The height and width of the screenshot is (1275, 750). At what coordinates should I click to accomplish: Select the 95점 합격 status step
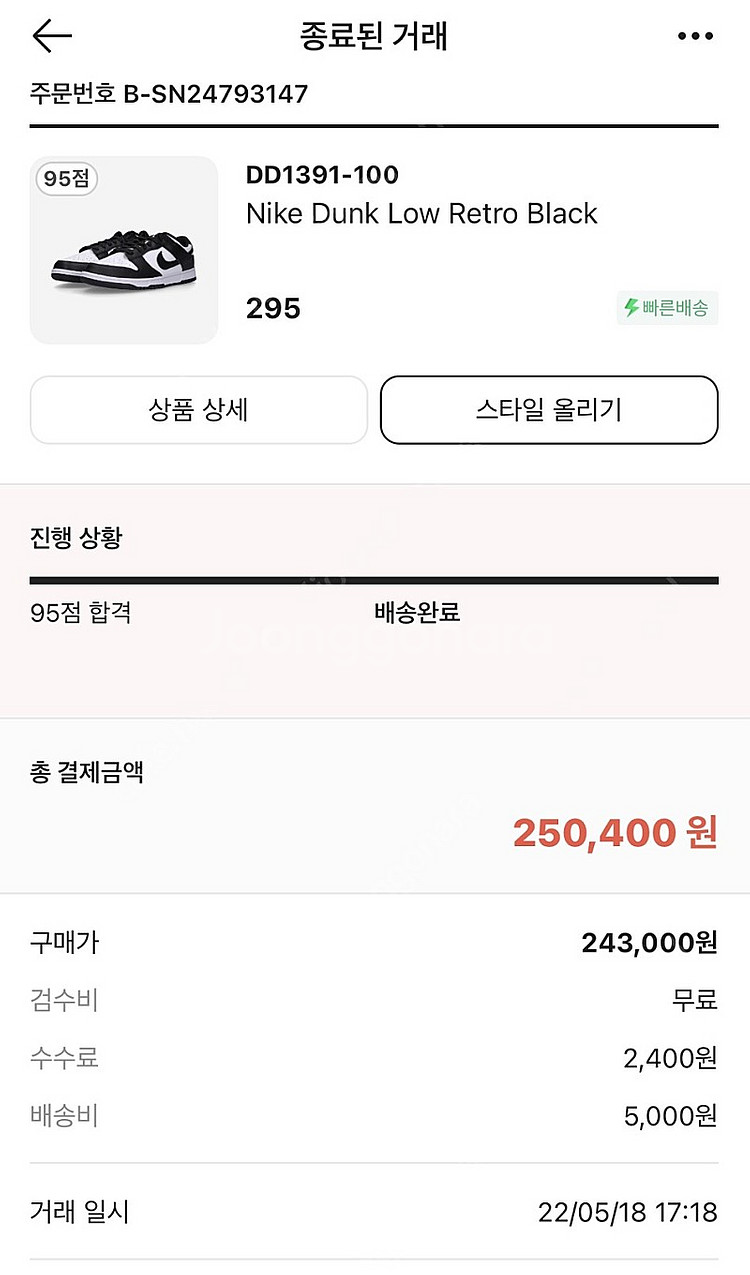pyautogui.click(x=81, y=612)
